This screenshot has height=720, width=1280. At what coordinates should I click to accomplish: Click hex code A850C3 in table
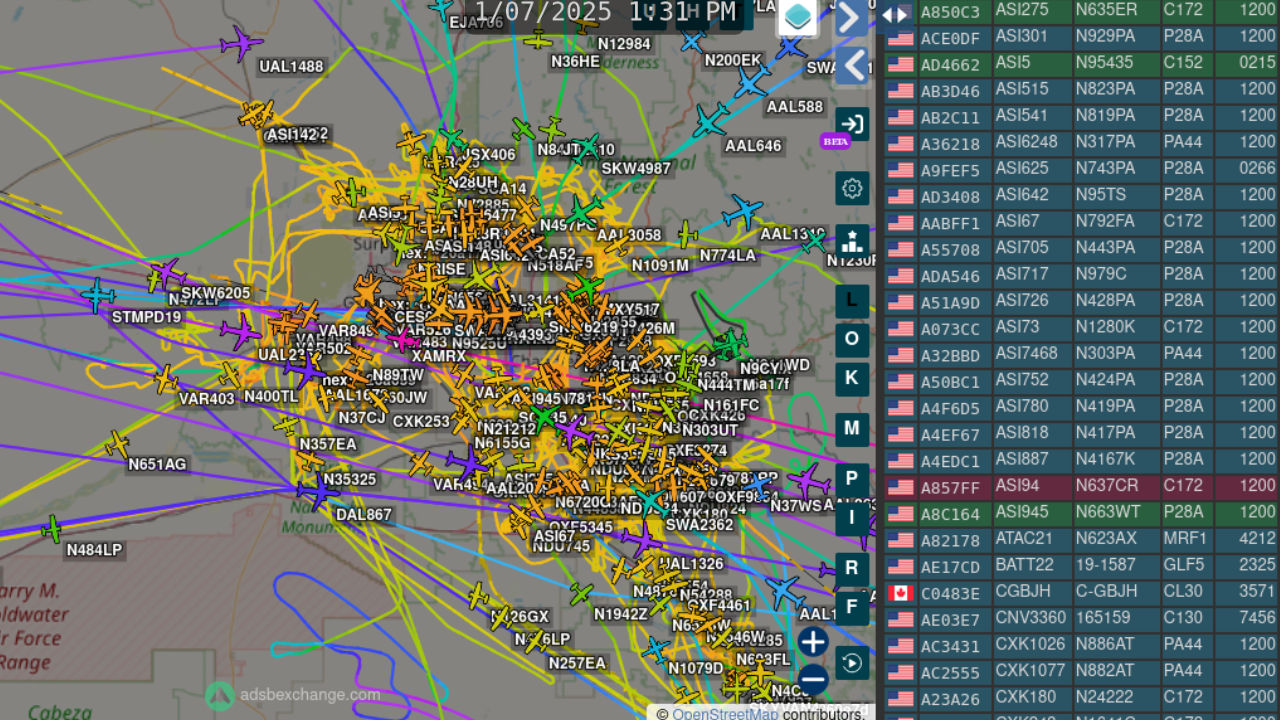950,12
